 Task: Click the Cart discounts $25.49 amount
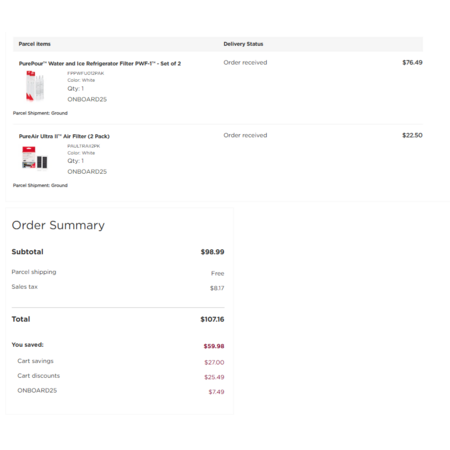[214, 377]
